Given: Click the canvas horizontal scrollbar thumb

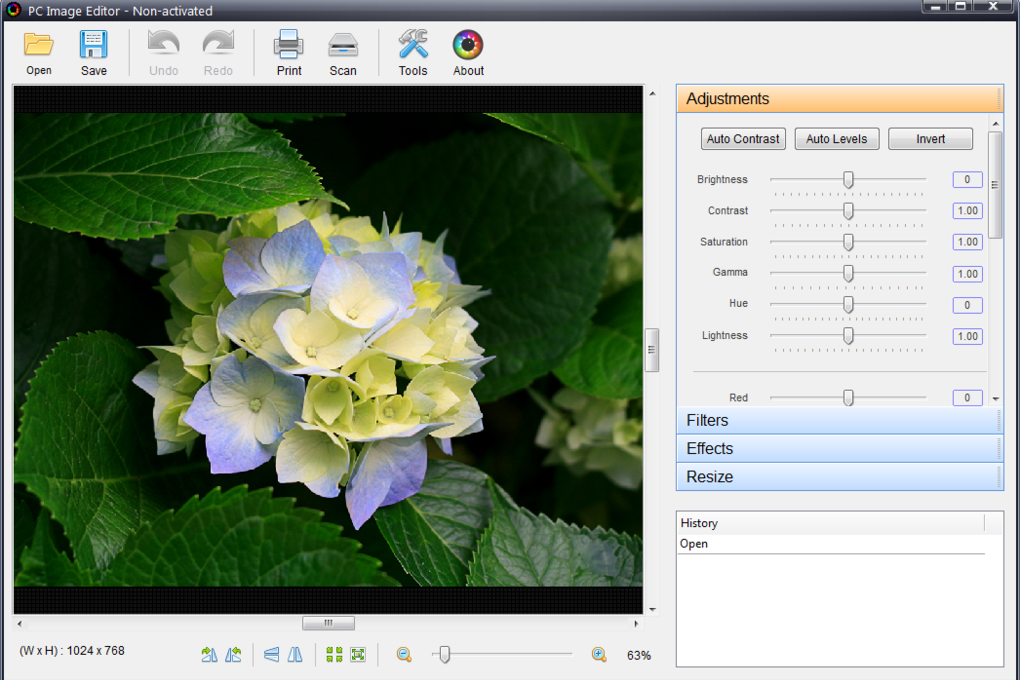Looking at the screenshot, I should pos(329,623).
